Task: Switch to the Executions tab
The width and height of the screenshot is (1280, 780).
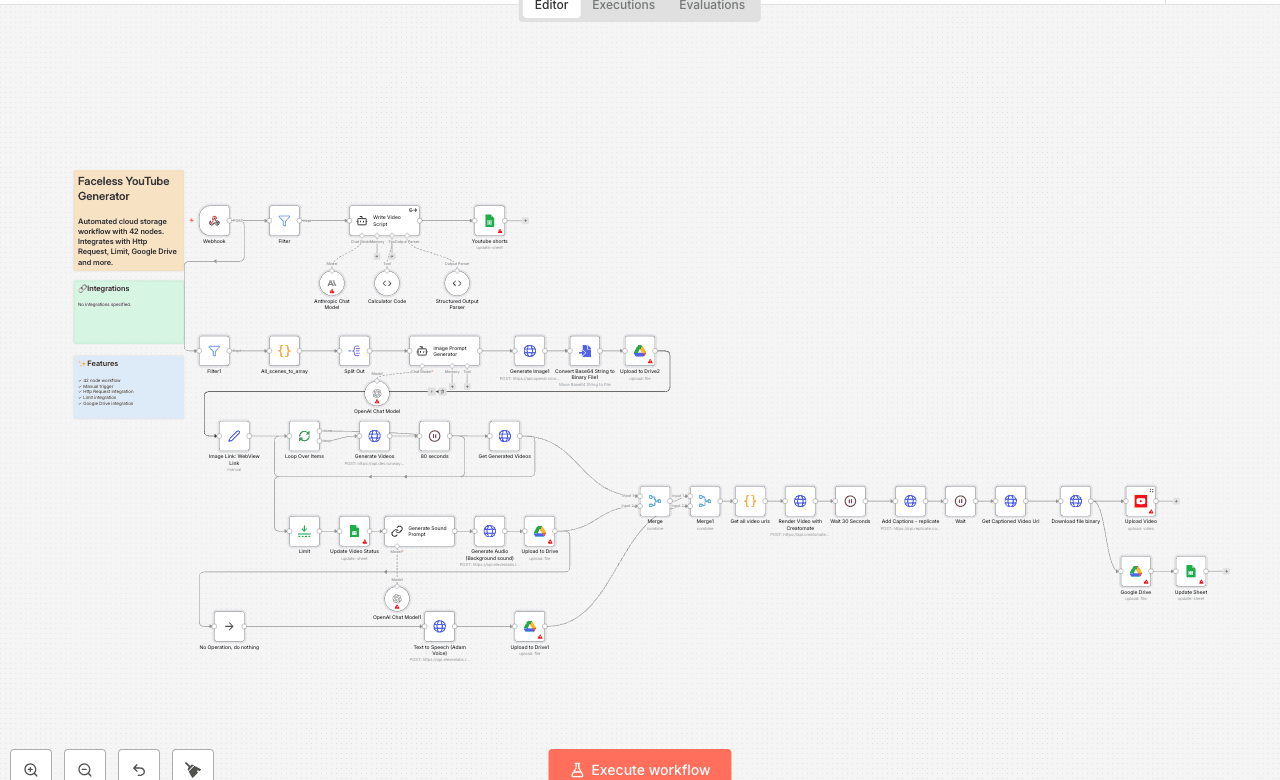Action: pyautogui.click(x=623, y=6)
